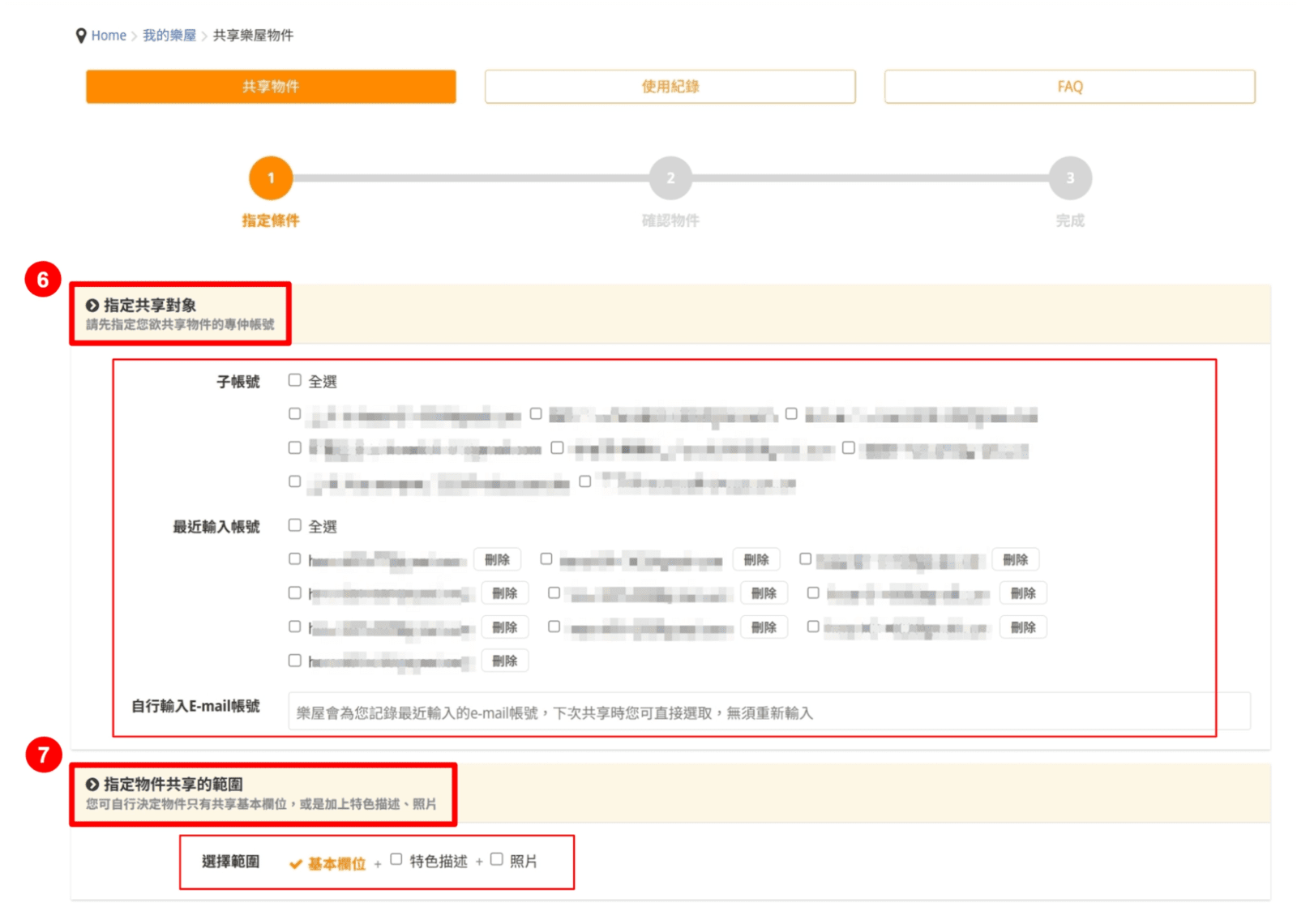Click the arrow icon beside 指定物件共享的範圍
1297x924 pixels.
tap(92, 785)
